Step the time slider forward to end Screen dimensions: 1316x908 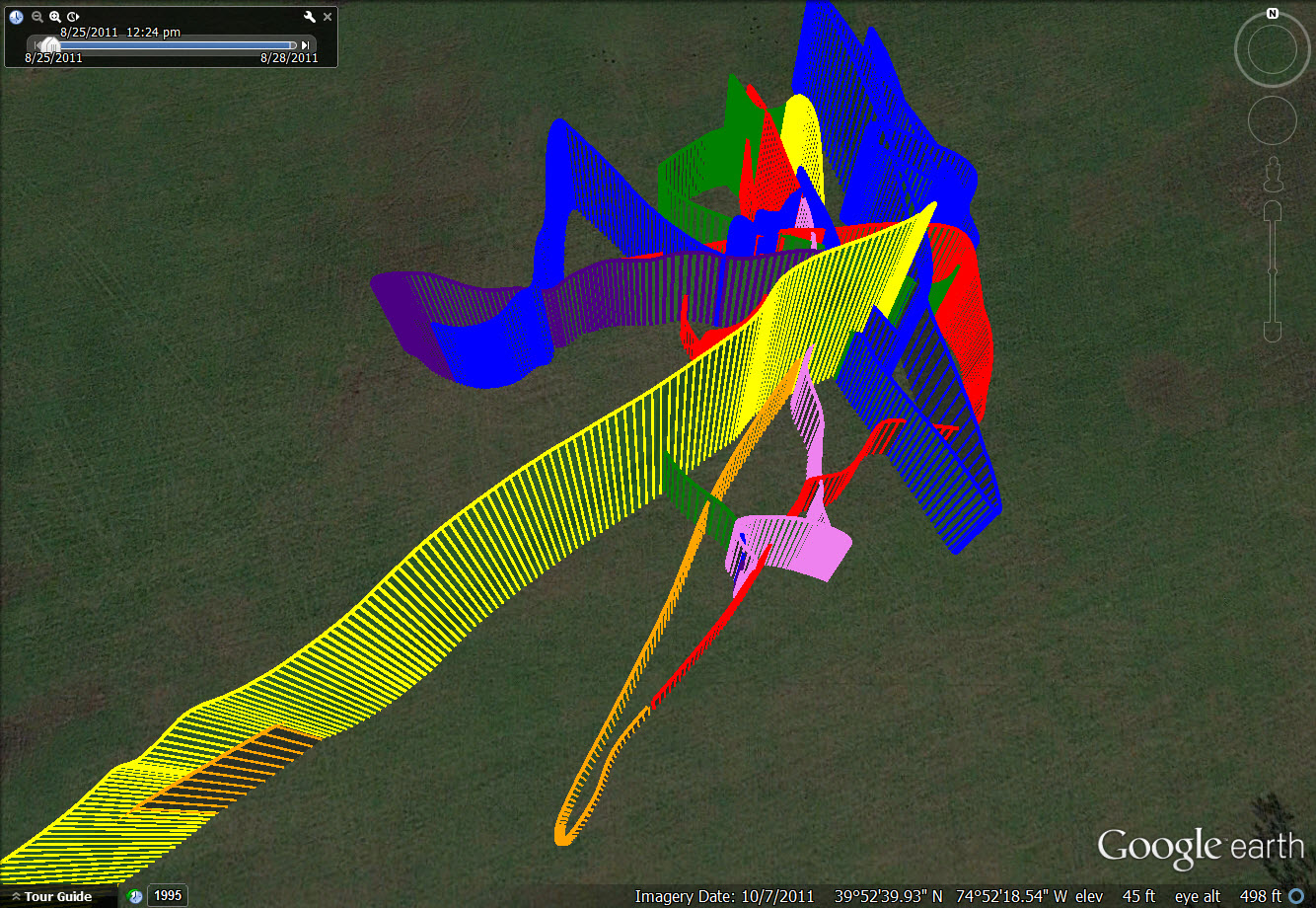click(306, 45)
